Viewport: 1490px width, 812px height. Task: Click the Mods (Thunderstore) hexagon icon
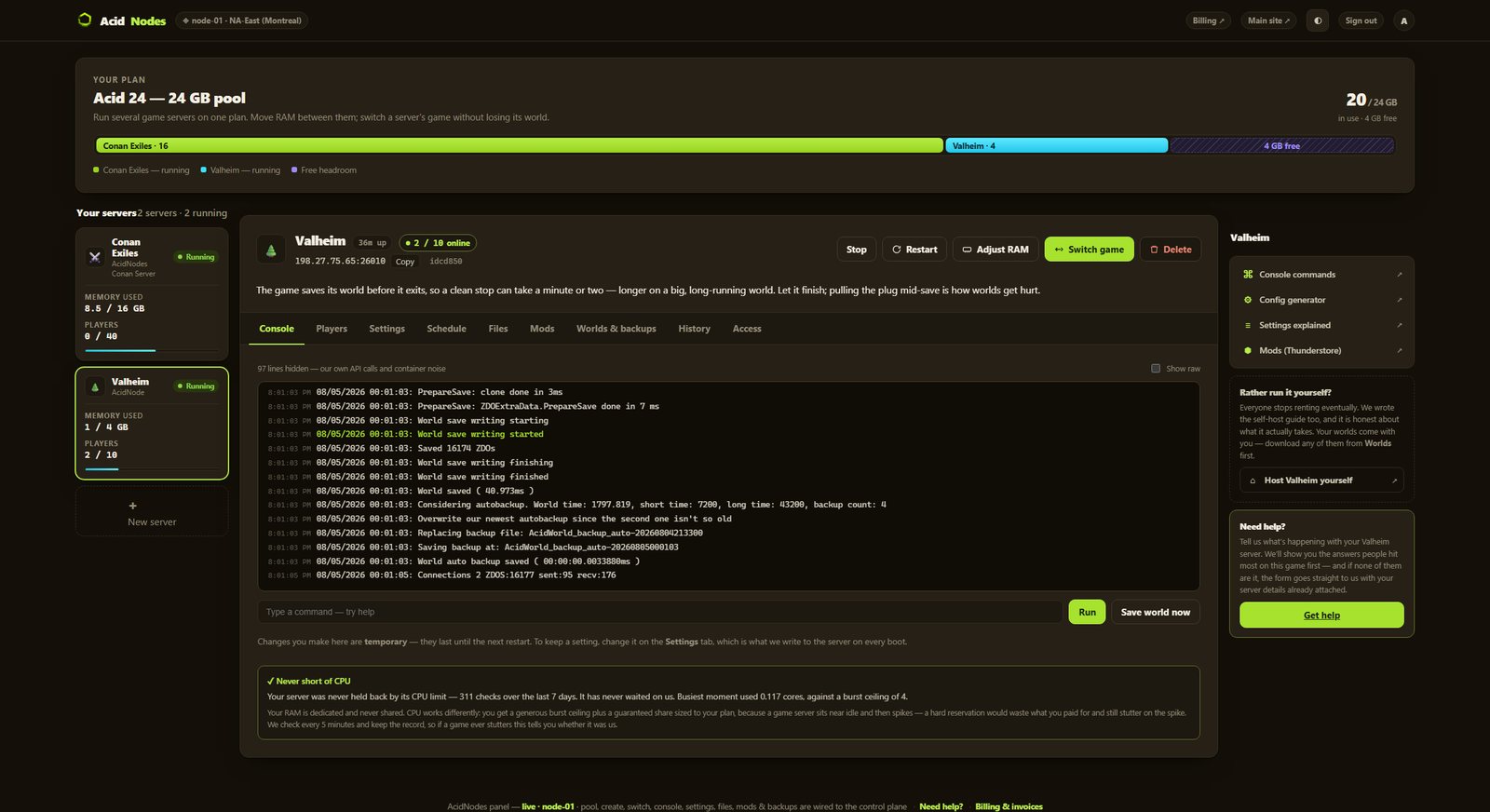coord(1248,350)
